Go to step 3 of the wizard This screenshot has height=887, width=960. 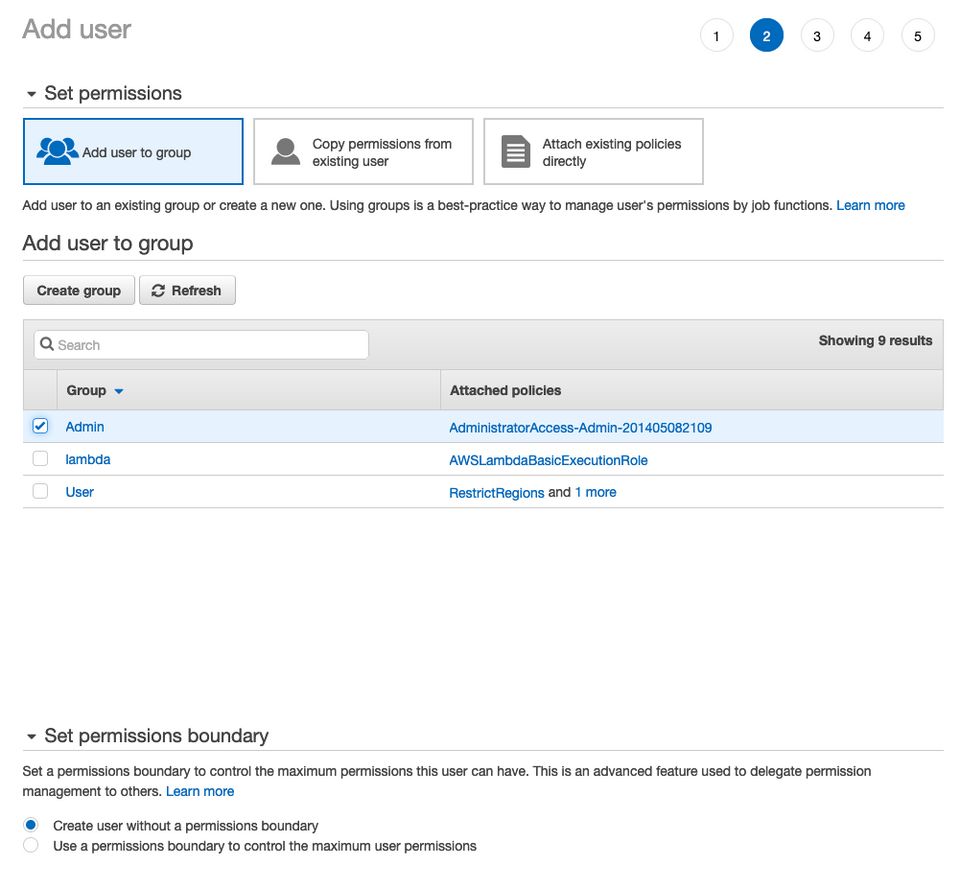pos(817,35)
